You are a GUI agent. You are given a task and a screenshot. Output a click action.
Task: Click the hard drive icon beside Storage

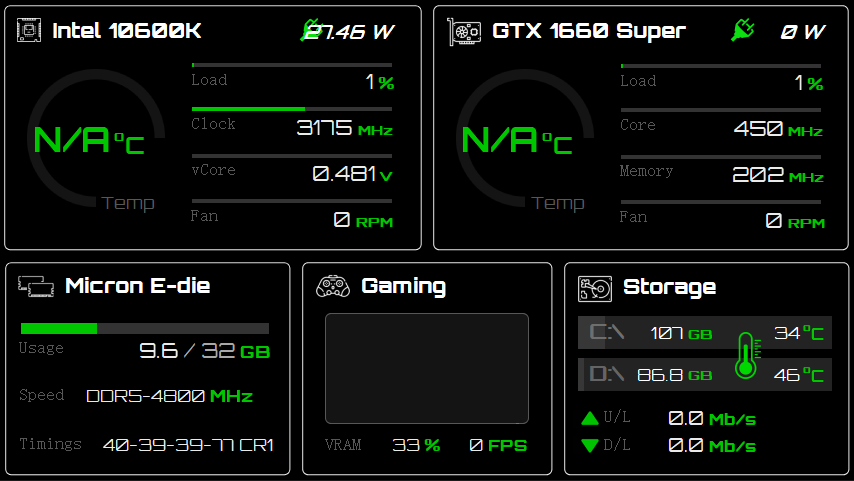[x=595, y=288]
